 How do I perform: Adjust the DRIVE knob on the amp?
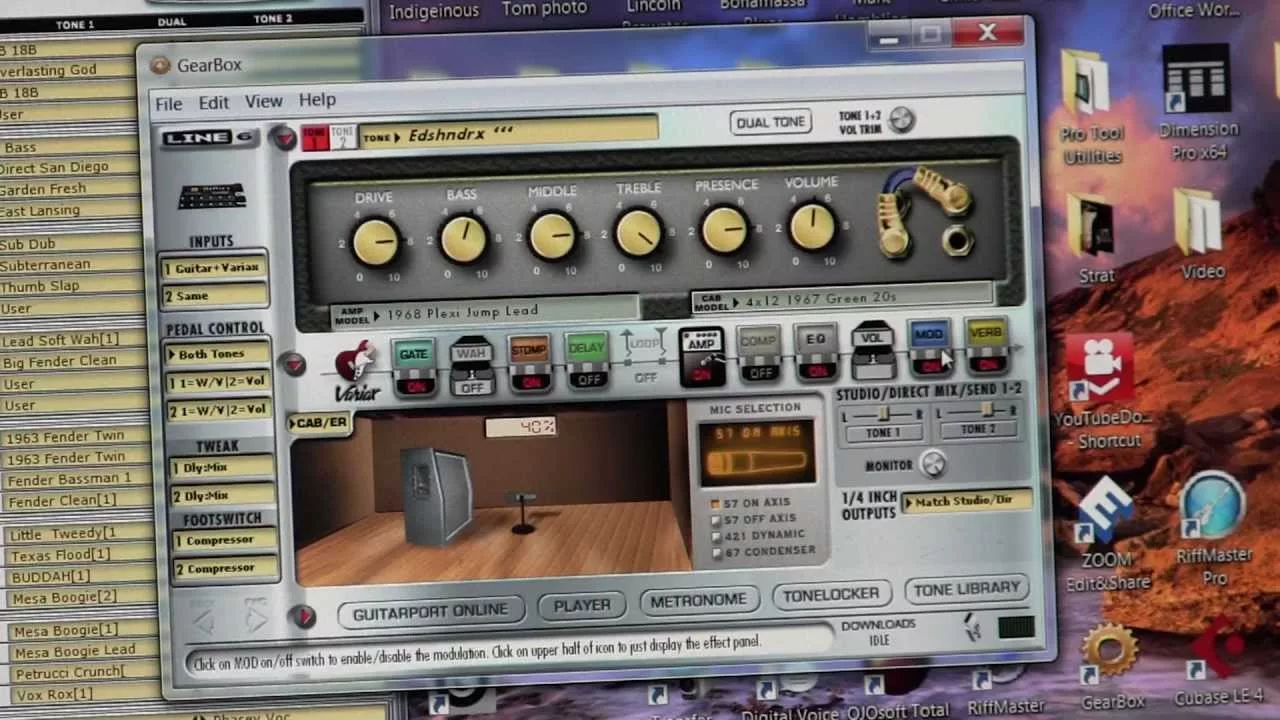point(375,242)
